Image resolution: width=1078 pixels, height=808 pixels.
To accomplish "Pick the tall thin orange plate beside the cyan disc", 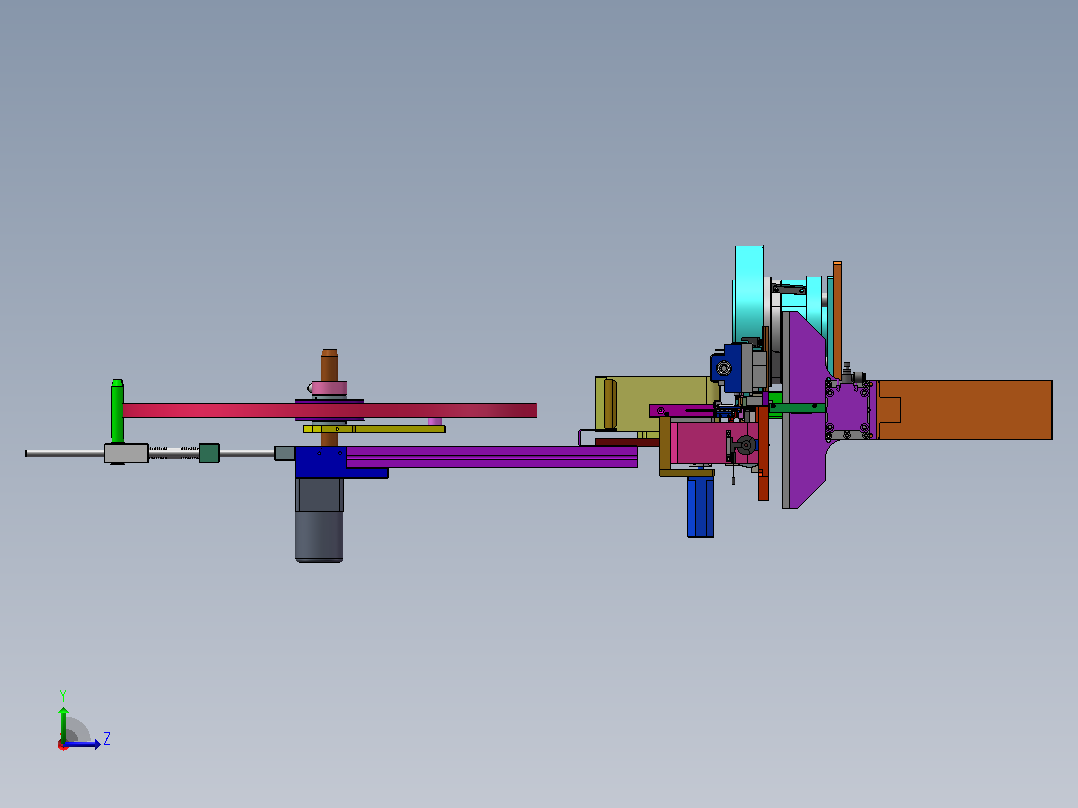I will tap(837, 319).
